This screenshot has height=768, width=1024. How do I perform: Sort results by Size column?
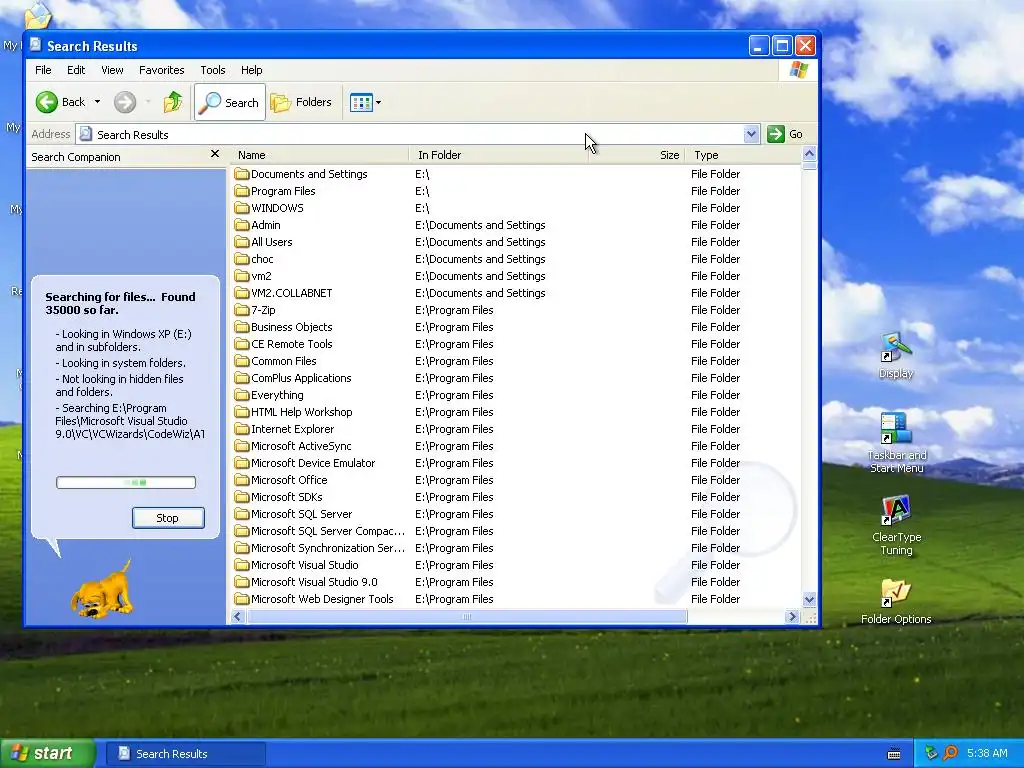[637, 155]
